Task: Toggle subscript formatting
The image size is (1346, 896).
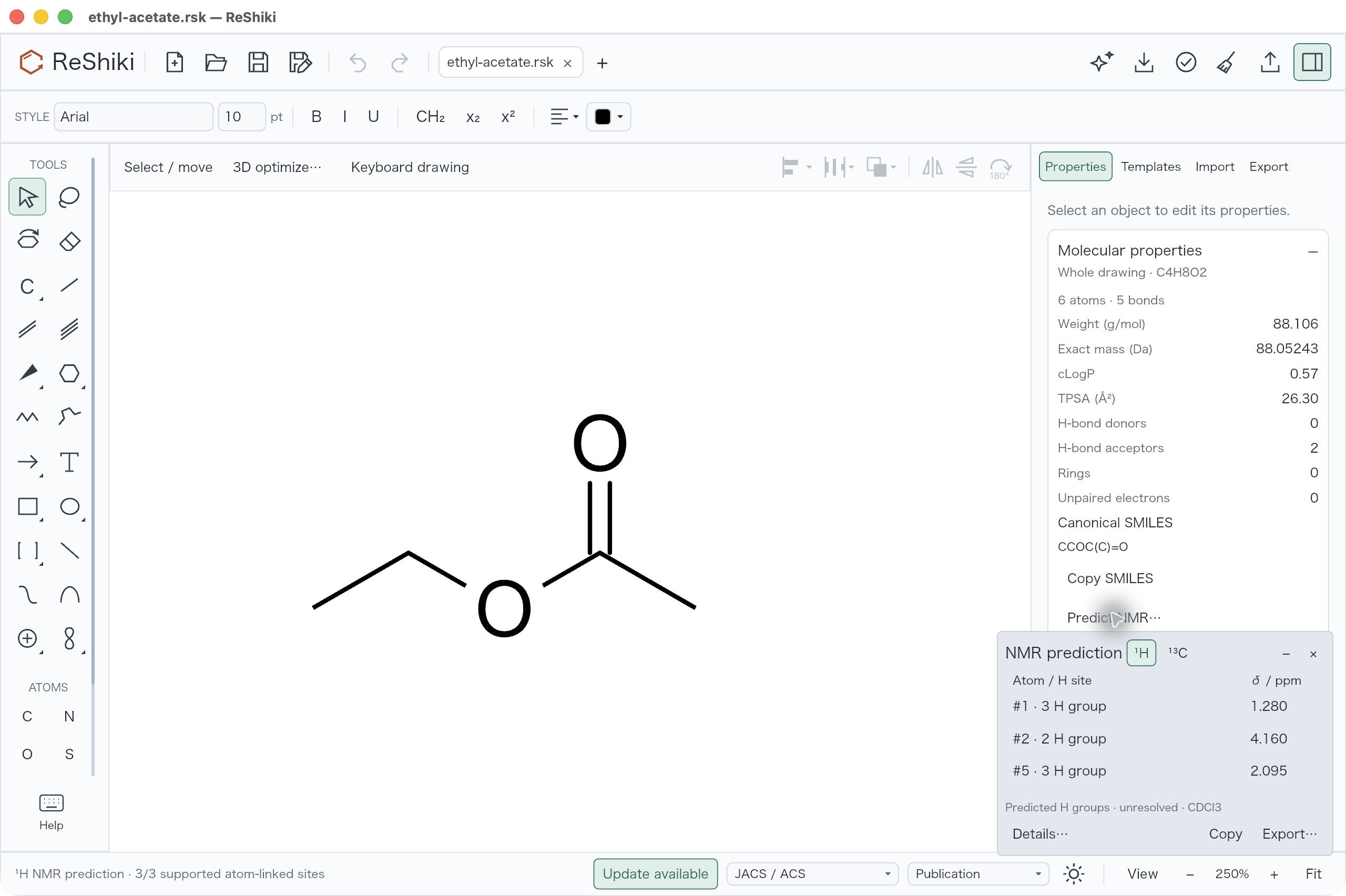Action: pyautogui.click(x=473, y=117)
